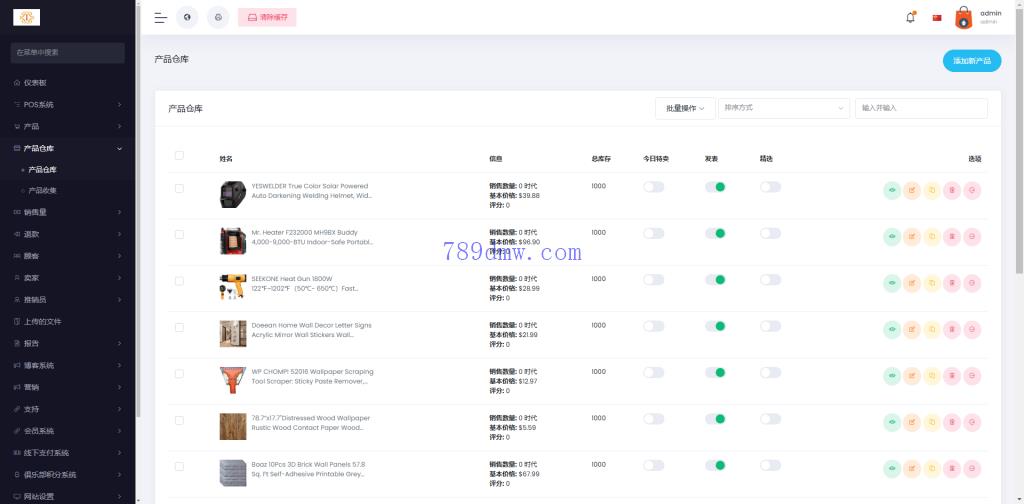The width and height of the screenshot is (1024, 504).
Task: Disable 发表 toggle for YESWELDER helmet
Action: point(715,187)
